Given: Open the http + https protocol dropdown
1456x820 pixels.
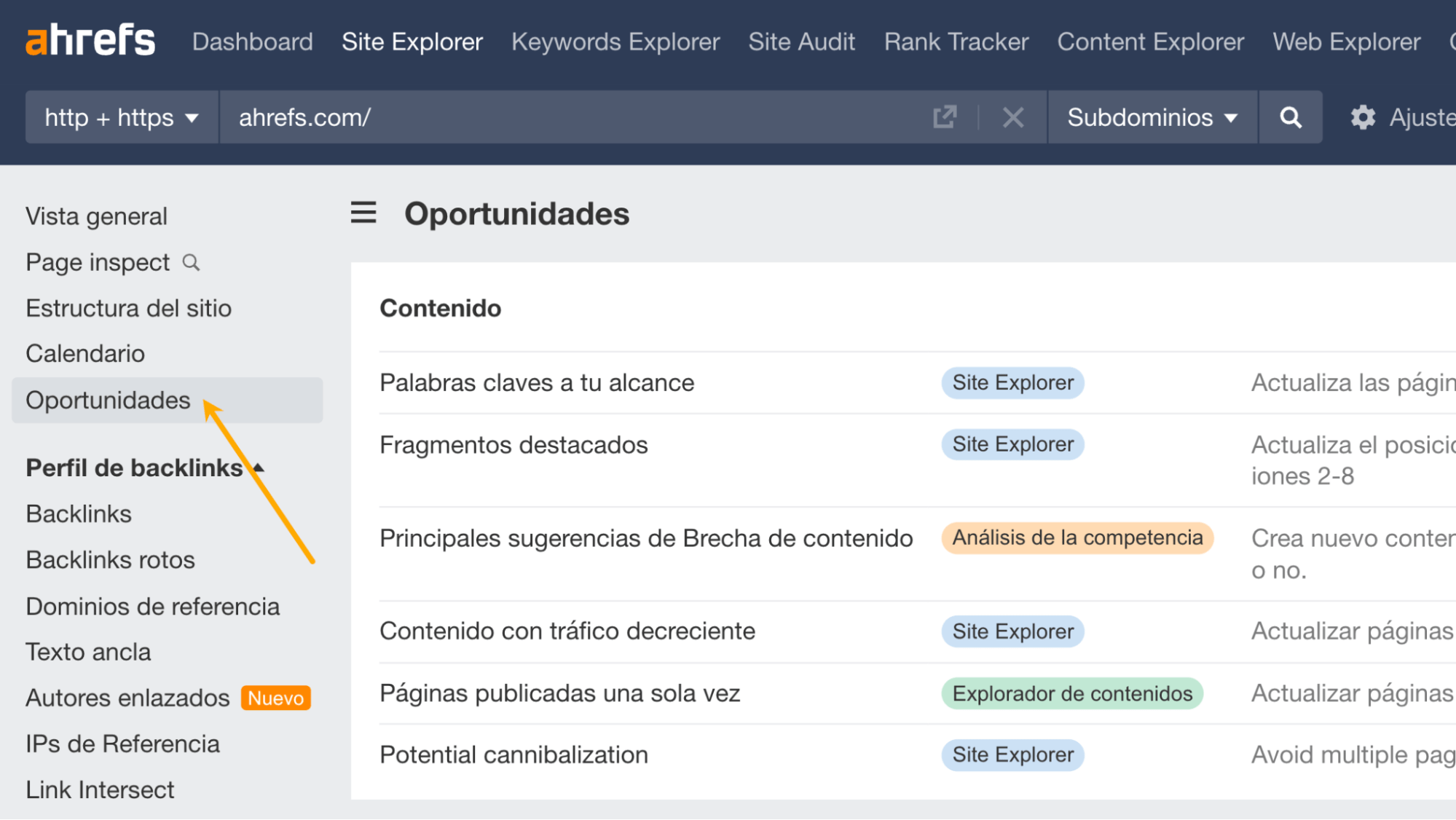Looking at the screenshot, I should point(122,117).
